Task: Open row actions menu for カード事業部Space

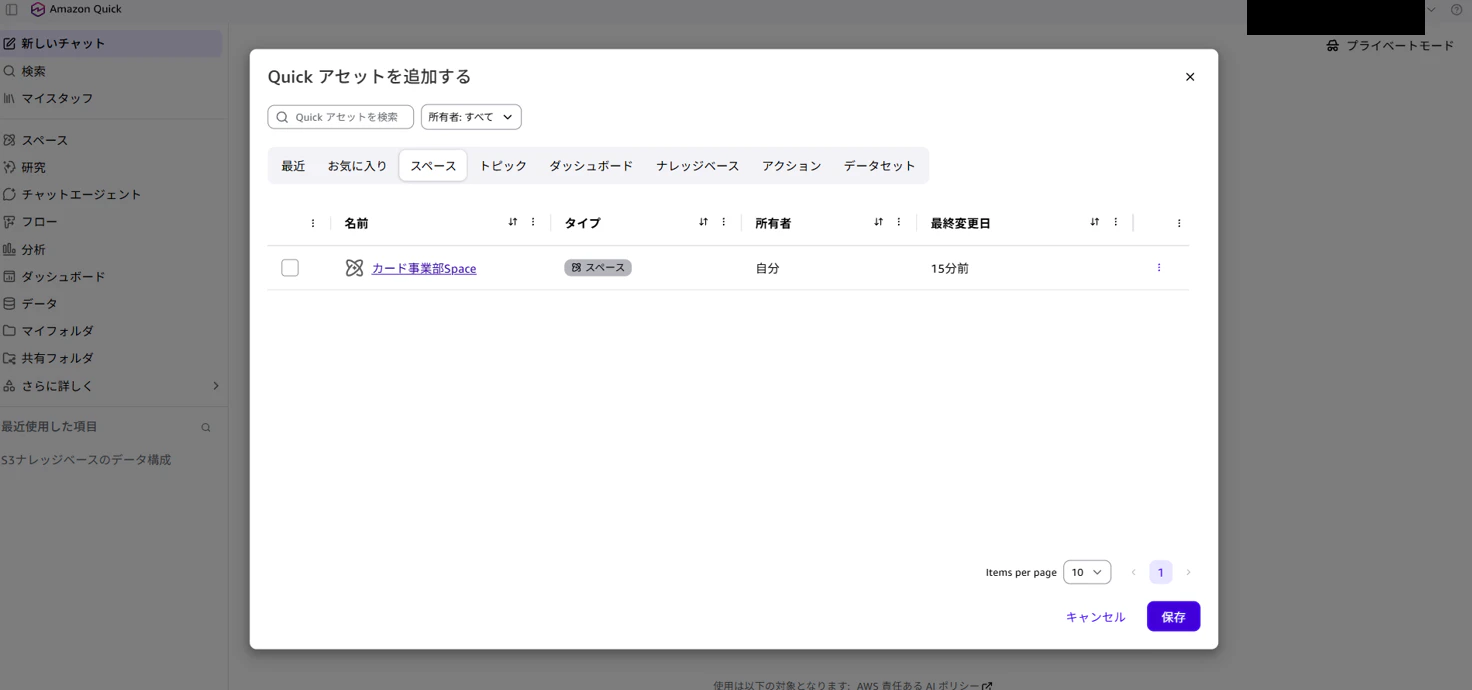Action: [x=1159, y=268]
